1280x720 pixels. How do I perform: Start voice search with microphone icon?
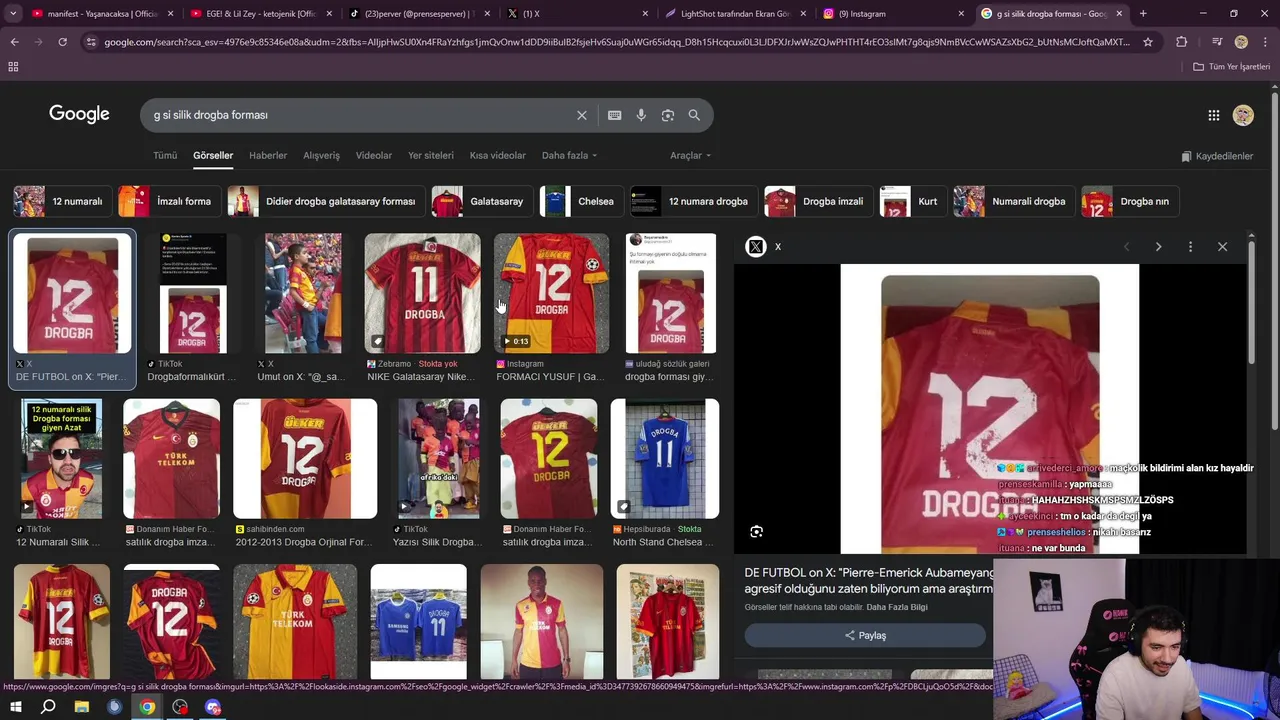click(x=641, y=115)
